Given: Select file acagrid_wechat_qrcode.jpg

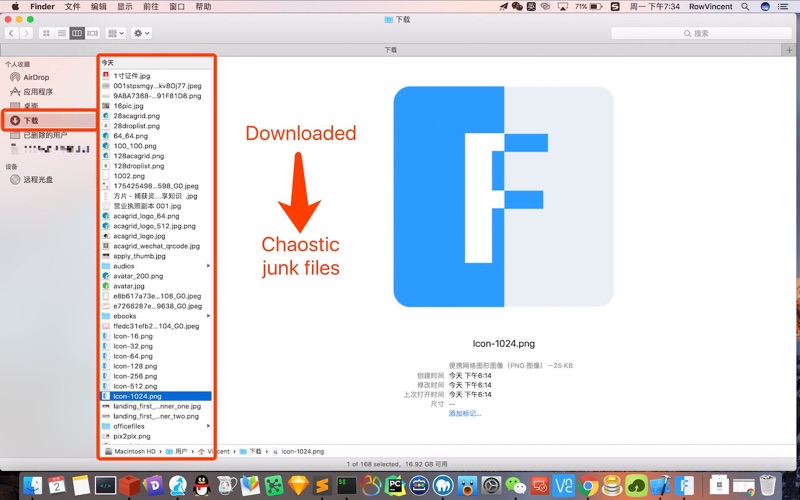Looking at the screenshot, I should [x=156, y=246].
